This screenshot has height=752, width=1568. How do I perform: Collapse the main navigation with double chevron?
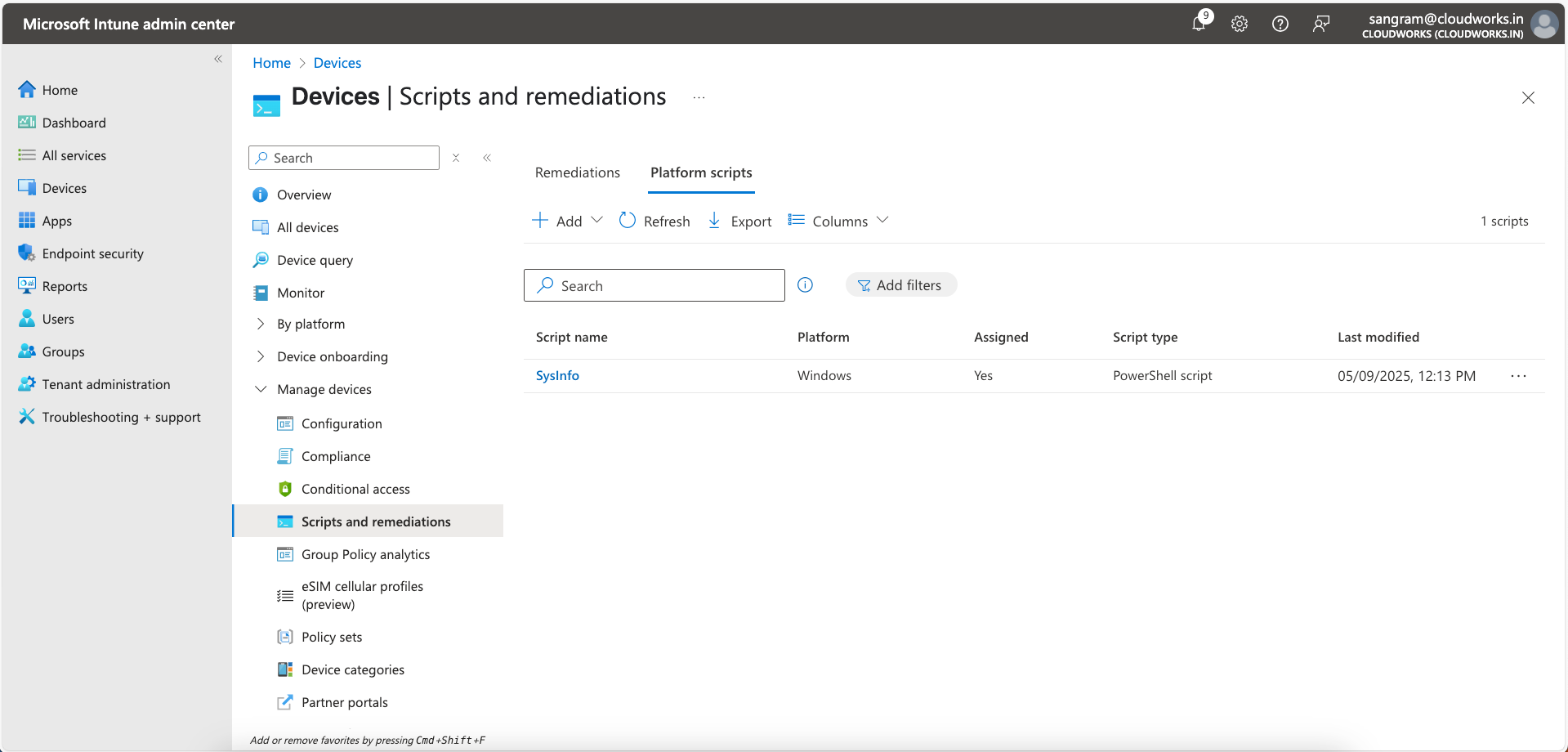point(218,59)
